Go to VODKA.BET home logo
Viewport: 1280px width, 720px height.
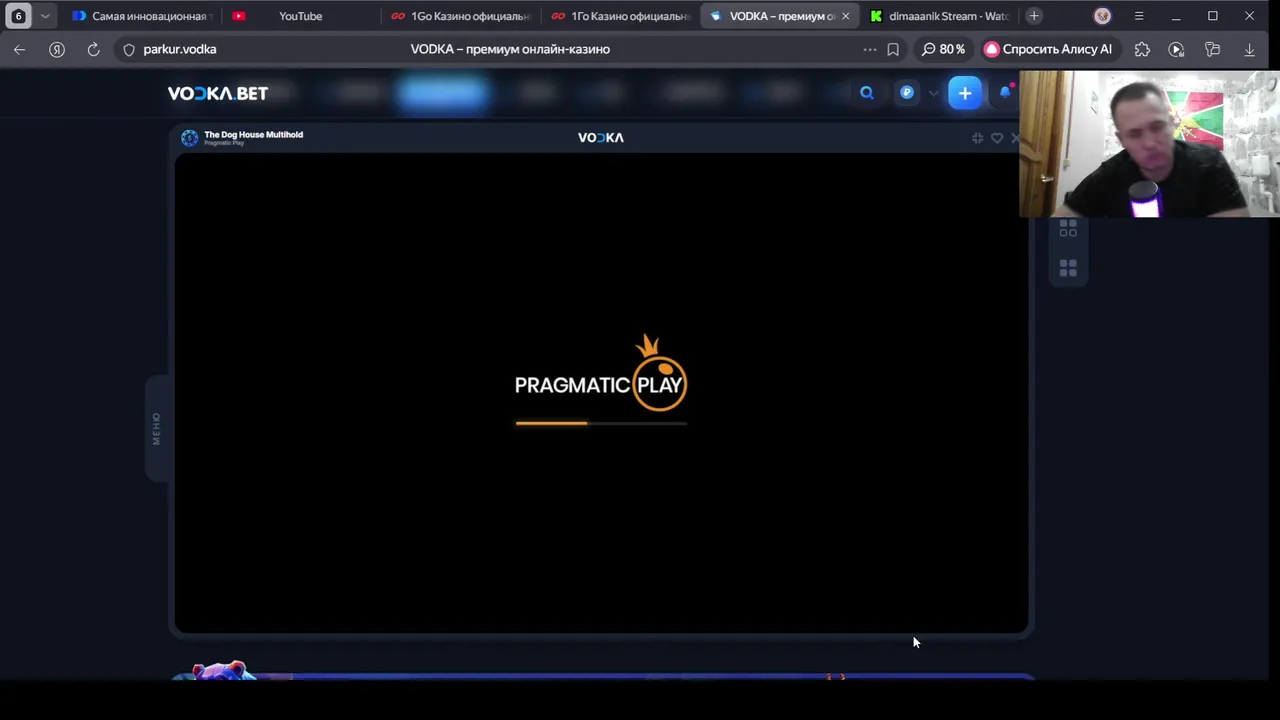(218, 93)
